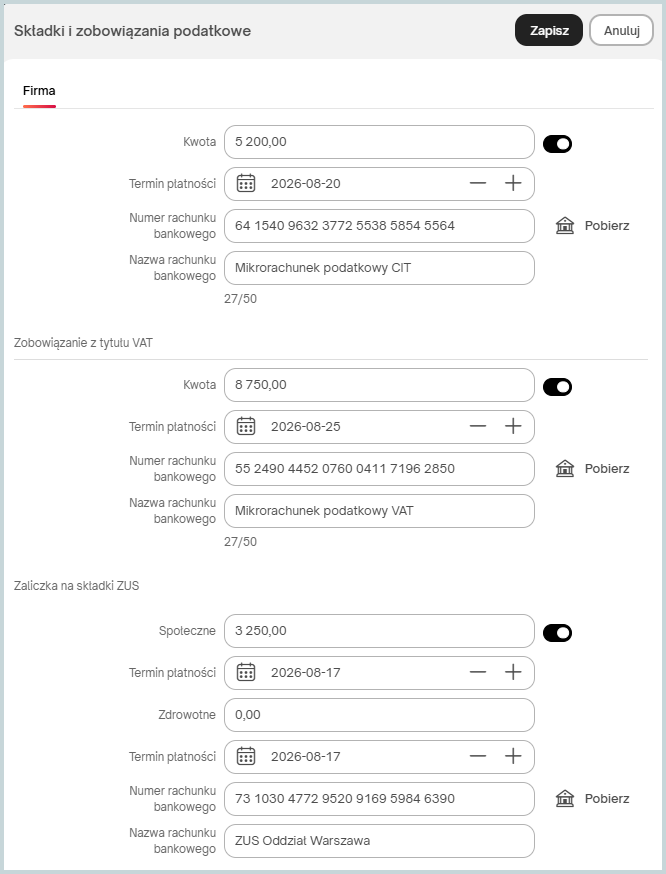The image size is (666, 874).
Task: Open calendar icon for date 2026-08-25
Action: click(246, 426)
